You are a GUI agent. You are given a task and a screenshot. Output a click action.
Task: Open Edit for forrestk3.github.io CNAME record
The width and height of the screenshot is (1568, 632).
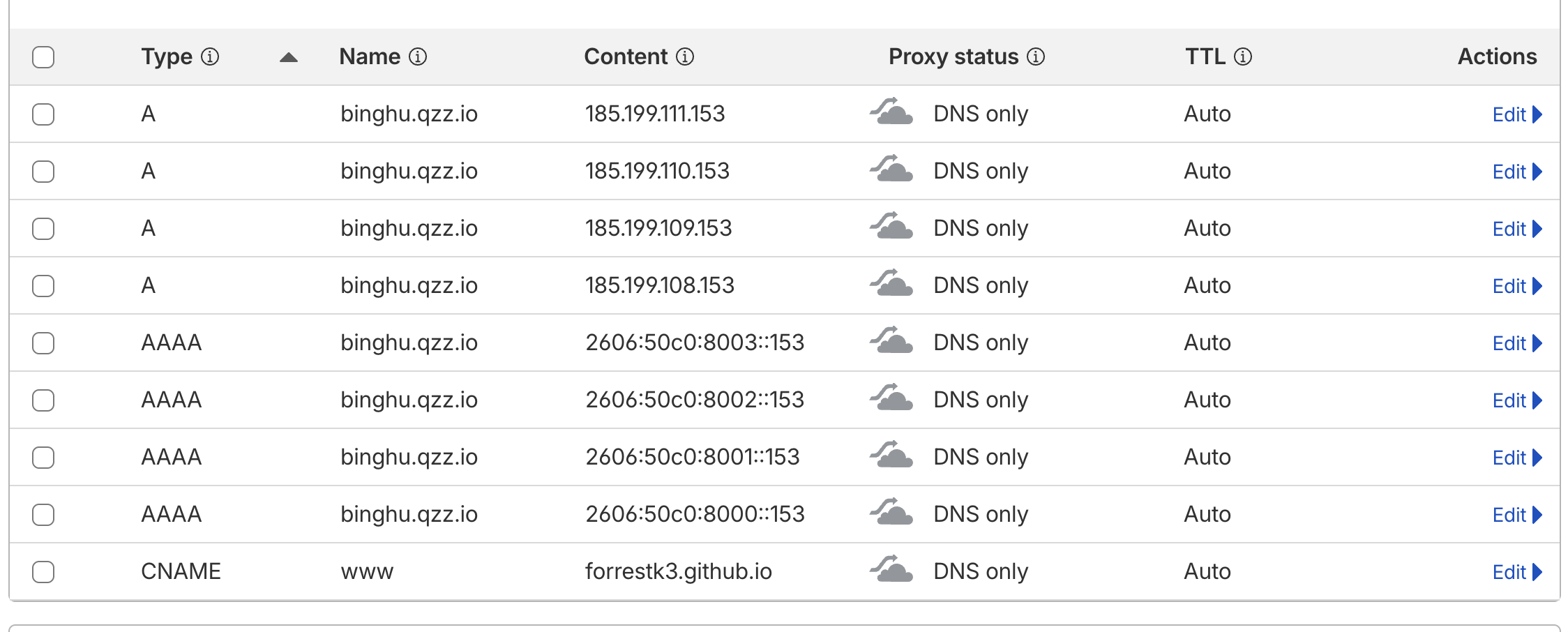pos(1516,572)
